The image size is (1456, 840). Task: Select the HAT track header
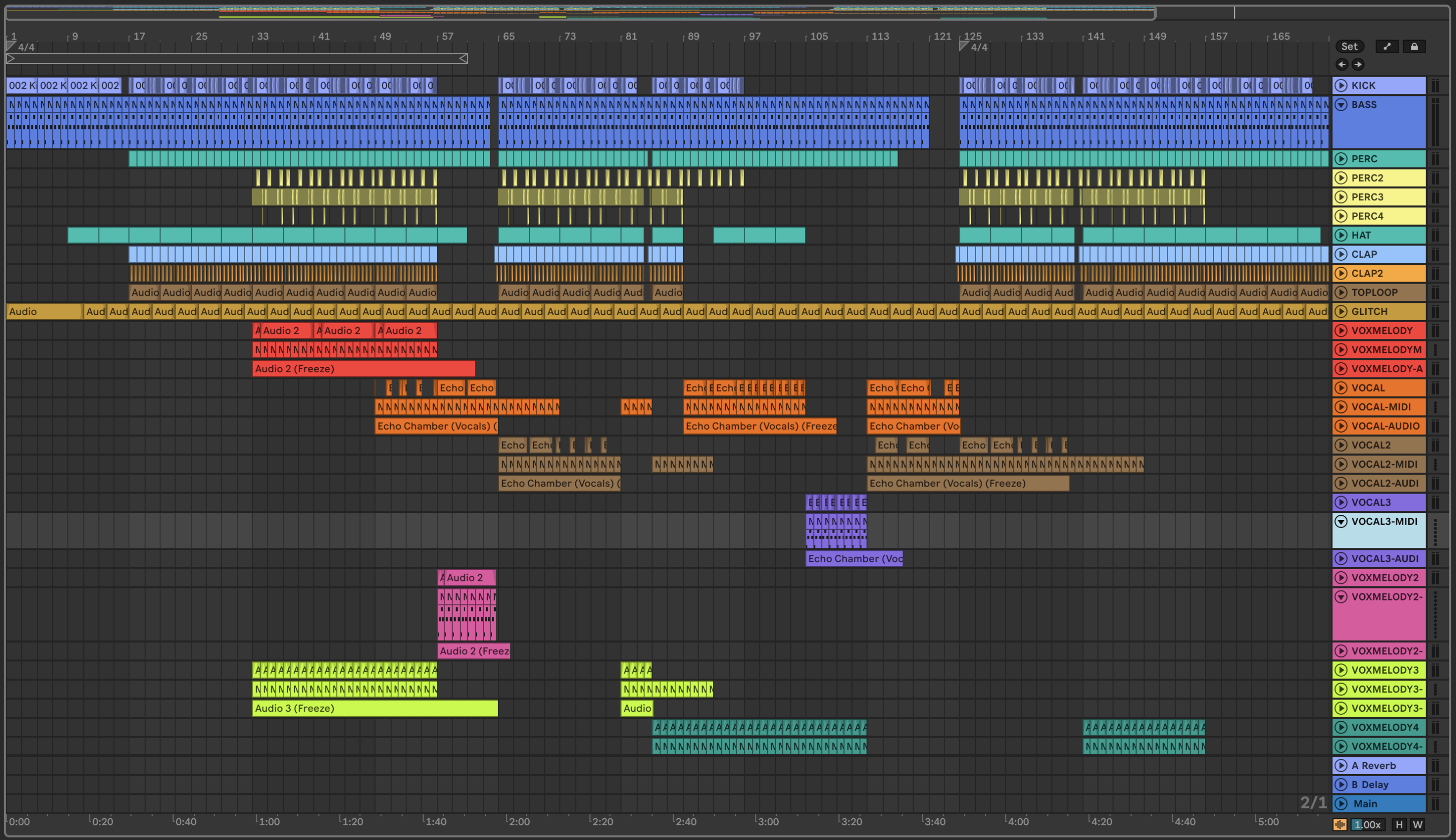[1384, 235]
